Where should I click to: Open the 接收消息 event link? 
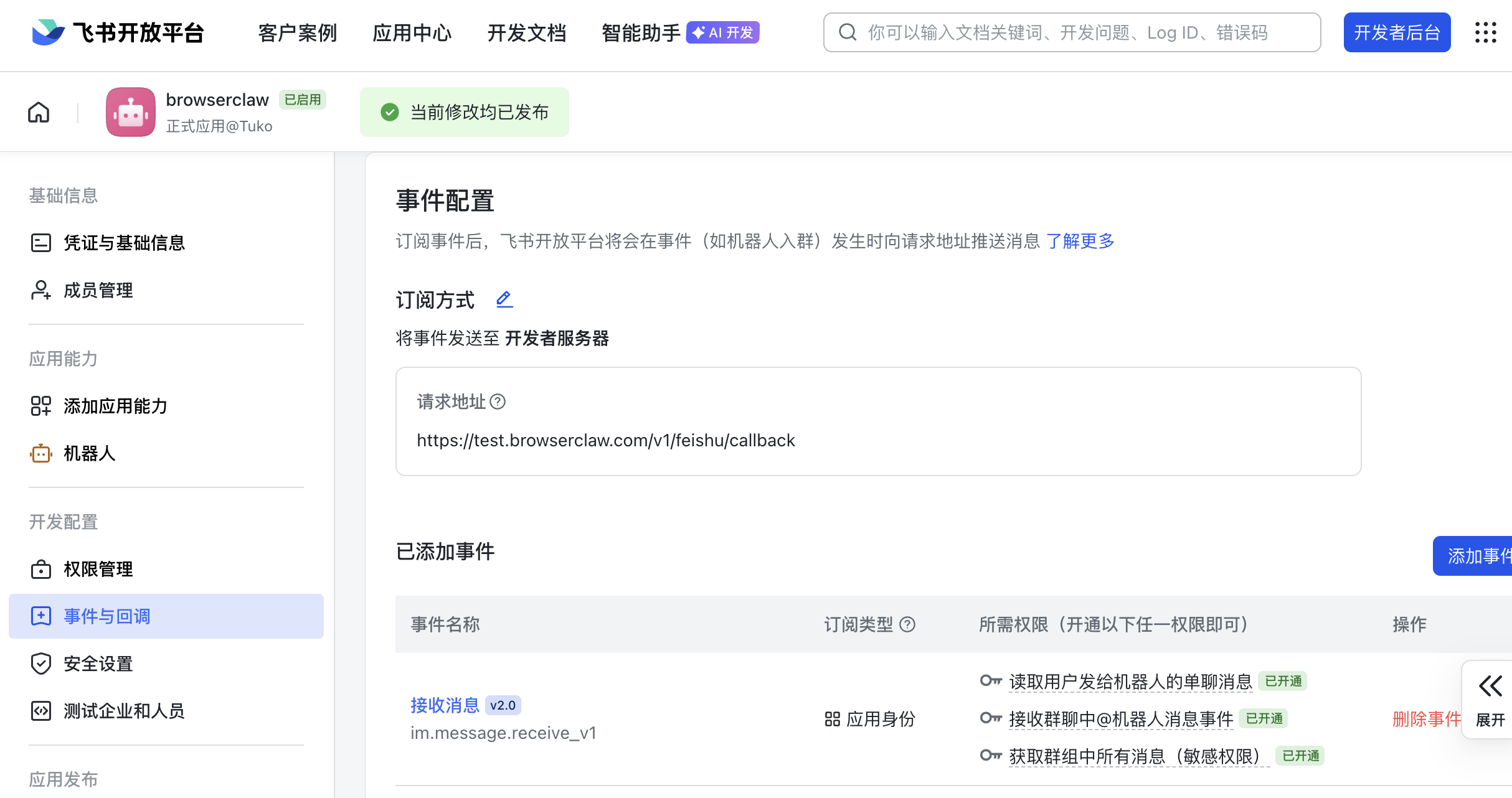click(445, 705)
